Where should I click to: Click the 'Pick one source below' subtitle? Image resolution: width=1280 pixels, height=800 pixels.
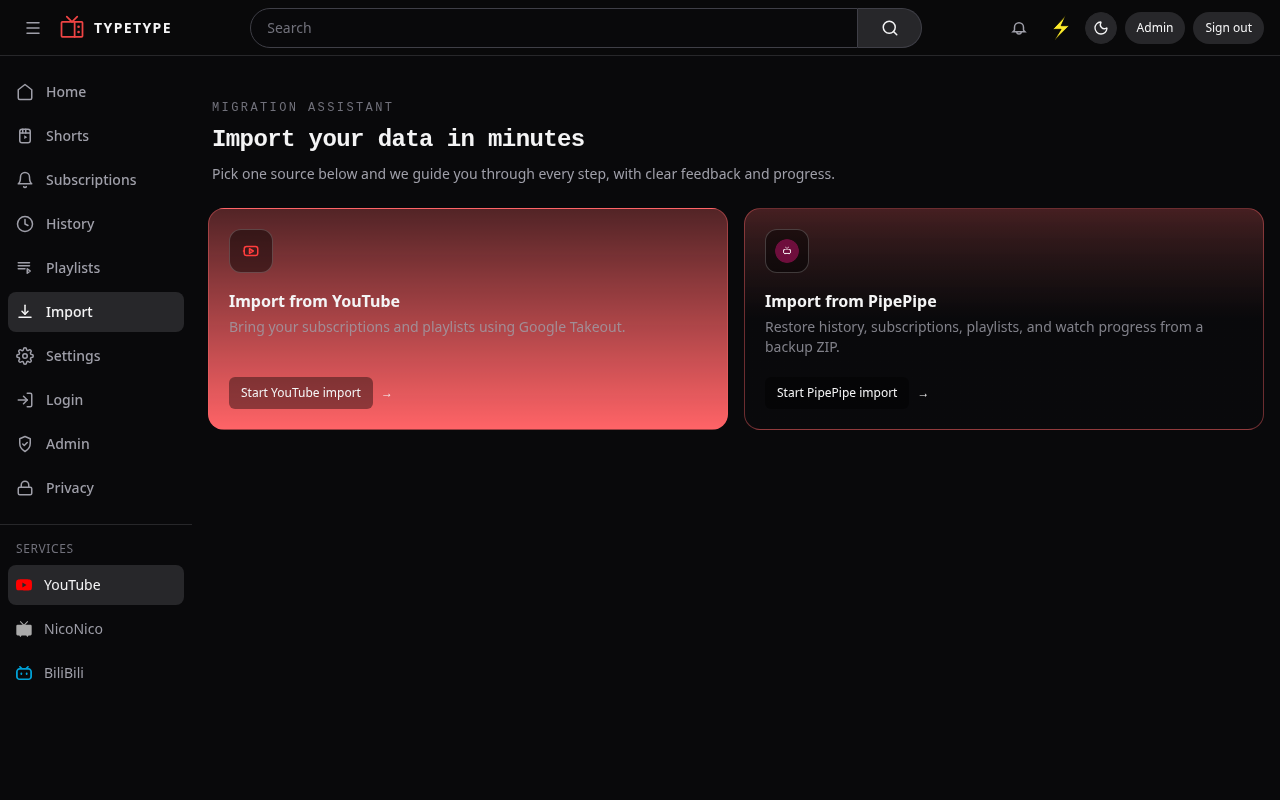[x=523, y=174]
